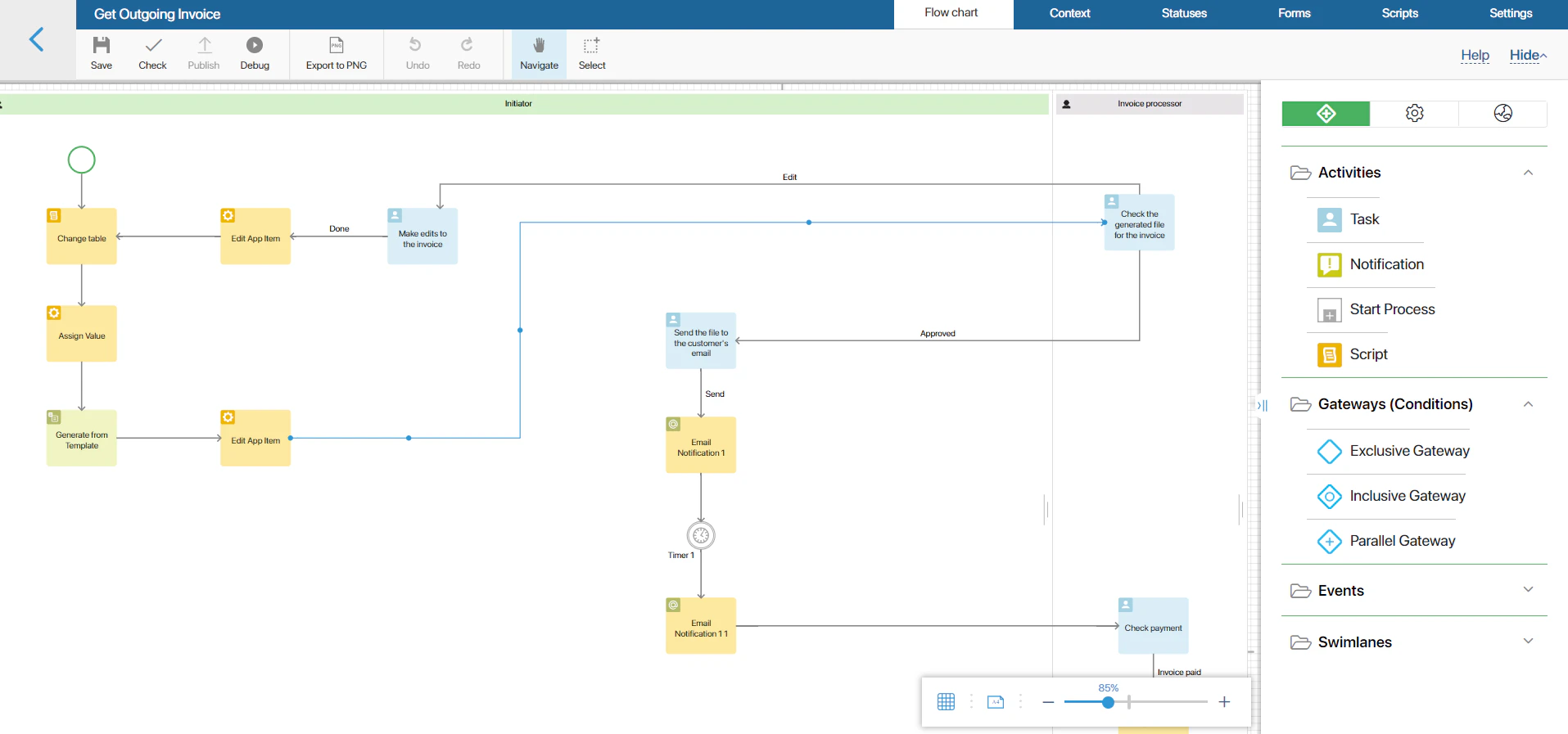Pick the Inclusive Gateway element
This screenshot has height=734, width=1568.
pos(1391,496)
